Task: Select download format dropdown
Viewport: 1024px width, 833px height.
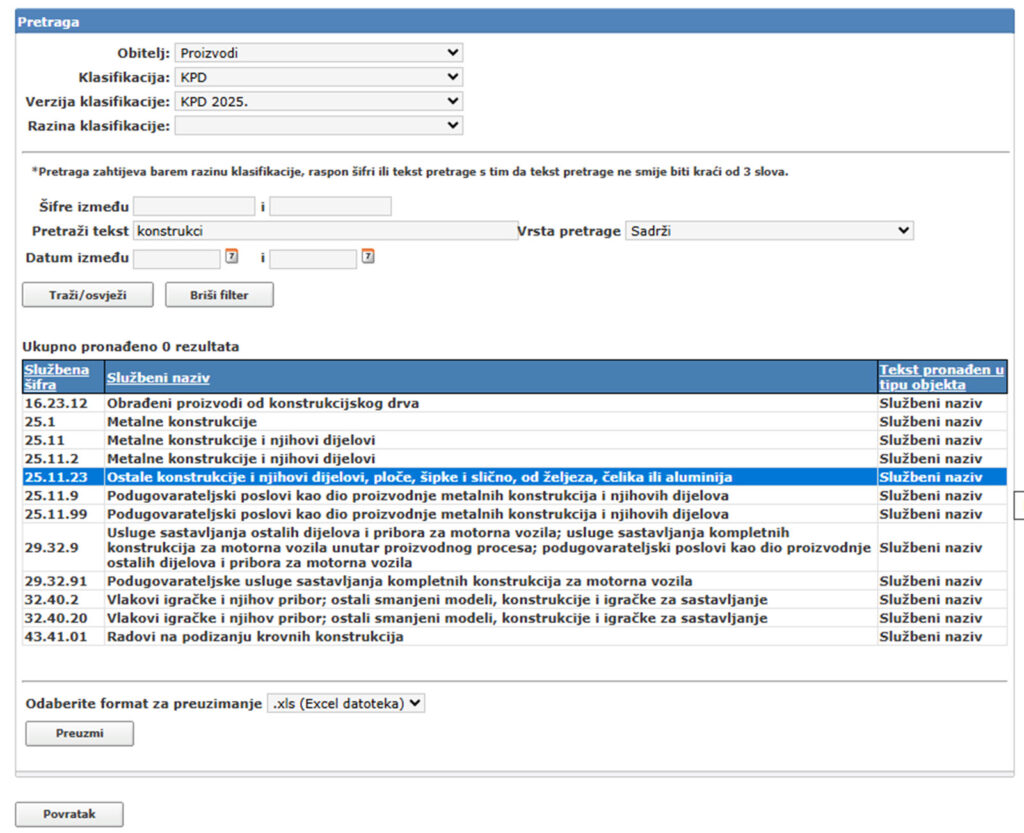Action: tap(346, 703)
